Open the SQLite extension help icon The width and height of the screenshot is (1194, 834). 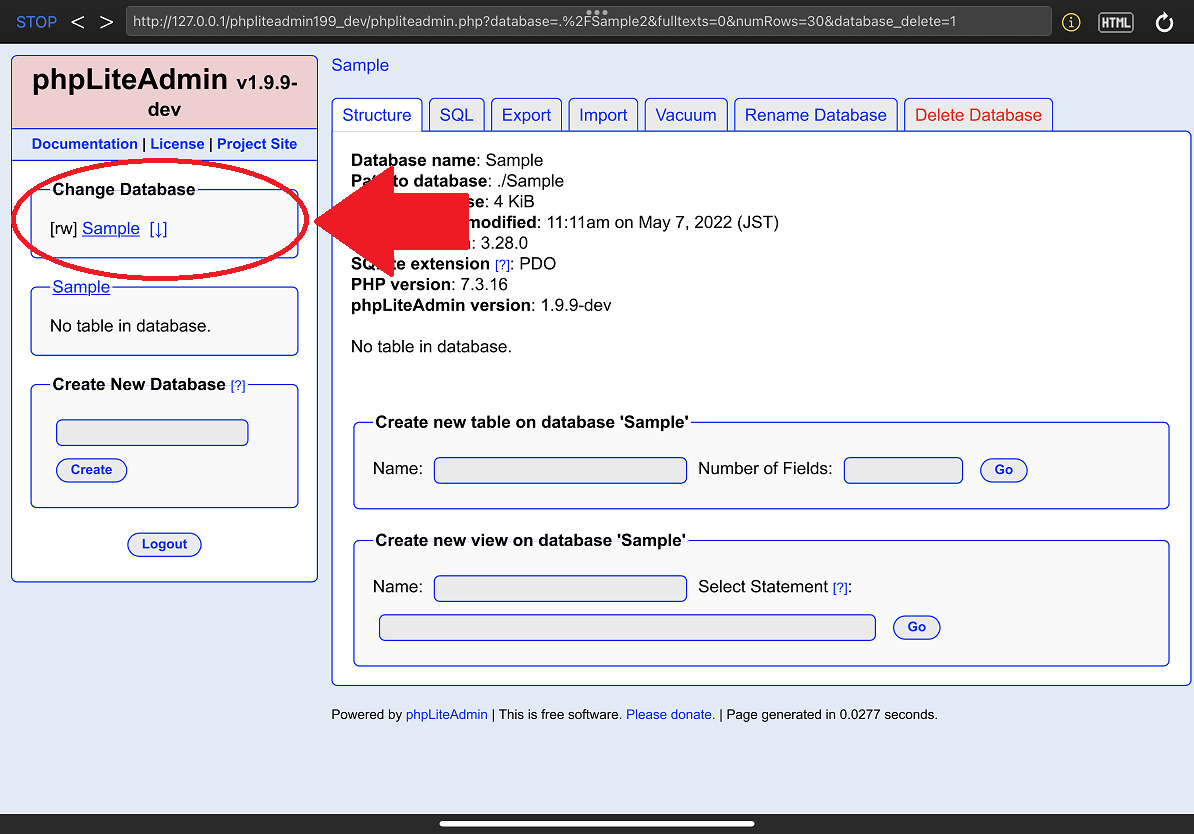(503, 265)
